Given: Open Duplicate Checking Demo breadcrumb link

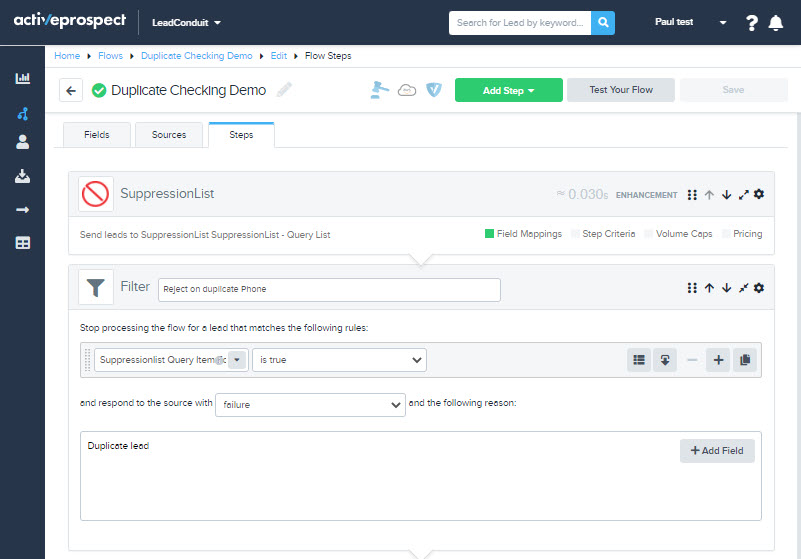Looking at the screenshot, I should [x=197, y=56].
